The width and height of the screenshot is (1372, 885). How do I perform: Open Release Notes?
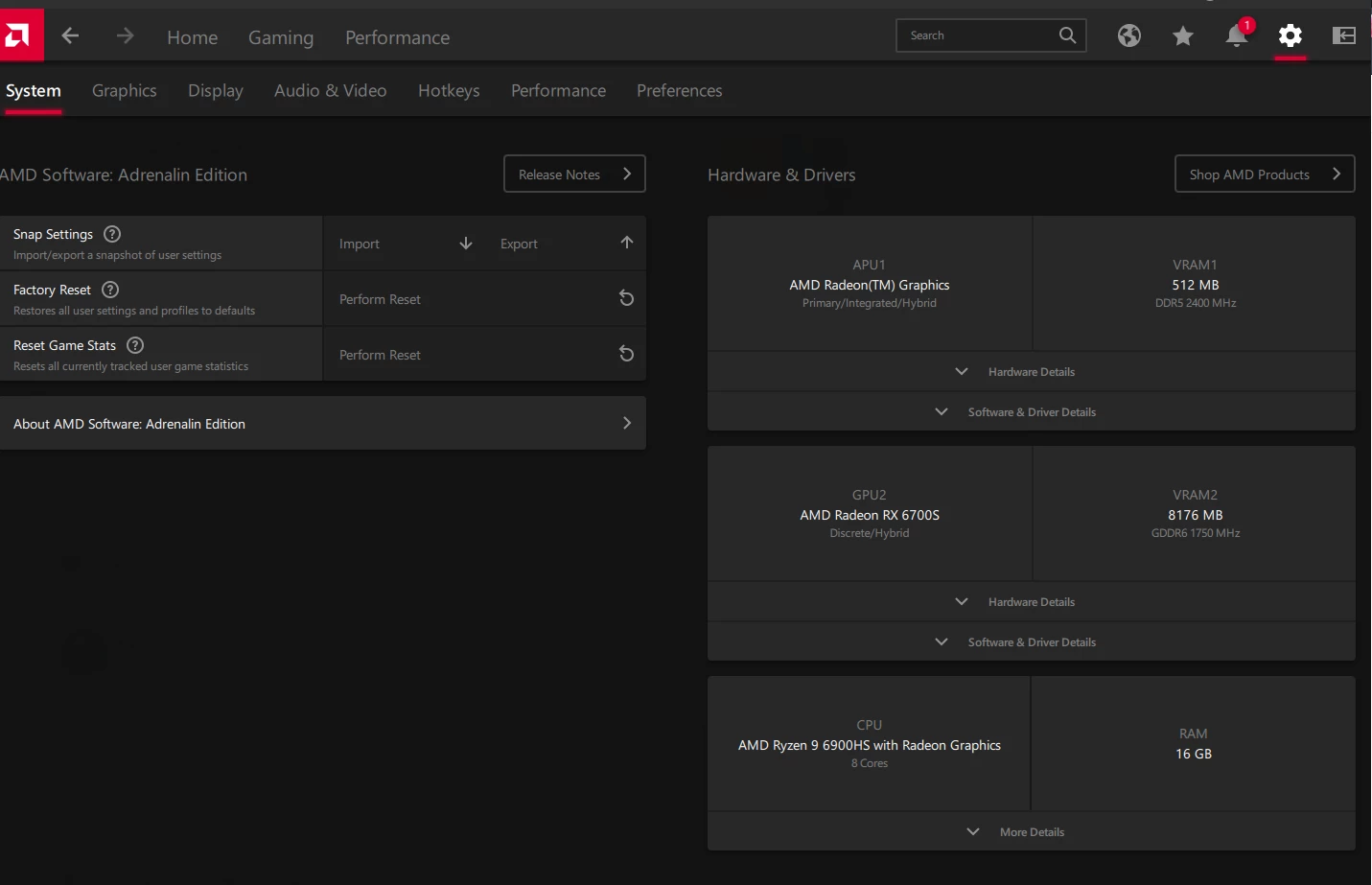tap(574, 174)
